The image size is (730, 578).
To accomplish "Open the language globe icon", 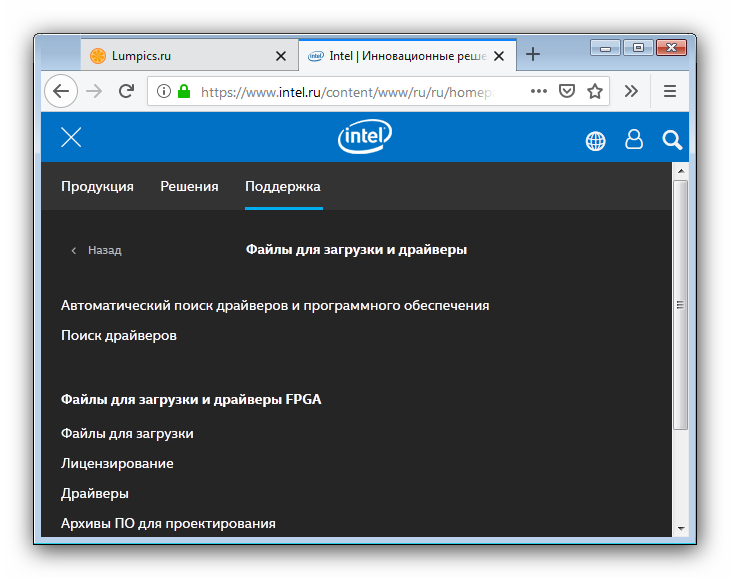I will (595, 141).
